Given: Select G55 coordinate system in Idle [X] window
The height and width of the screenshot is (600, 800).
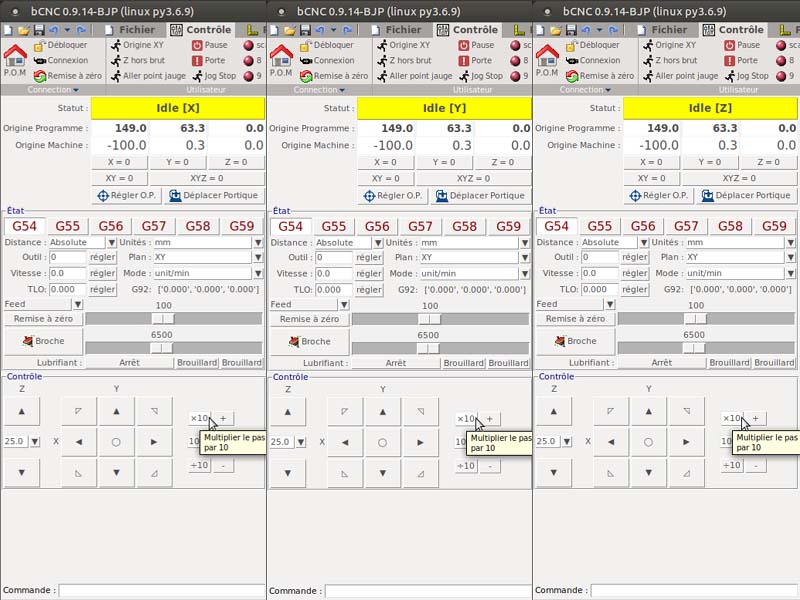Looking at the screenshot, I should [x=68, y=226].
